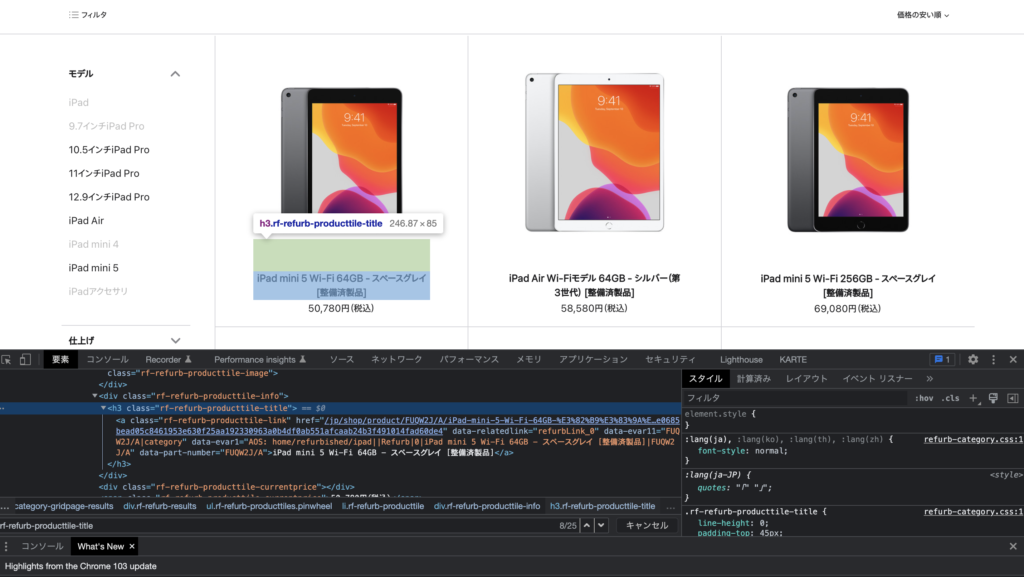Filter by 11インチiPad Pro model
The image size is (1024, 577).
pos(104,173)
